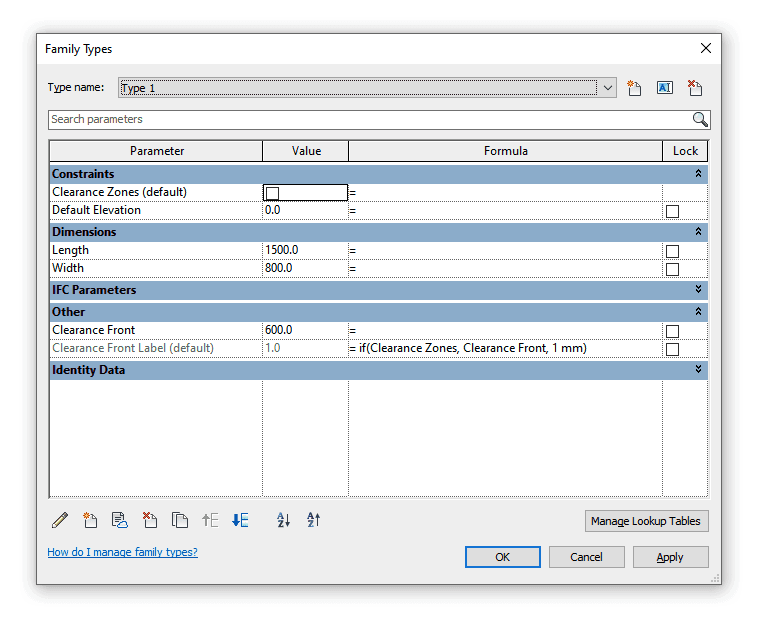Click the New Parameter icon
The height and width of the screenshot is (620, 757).
point(90,520)
